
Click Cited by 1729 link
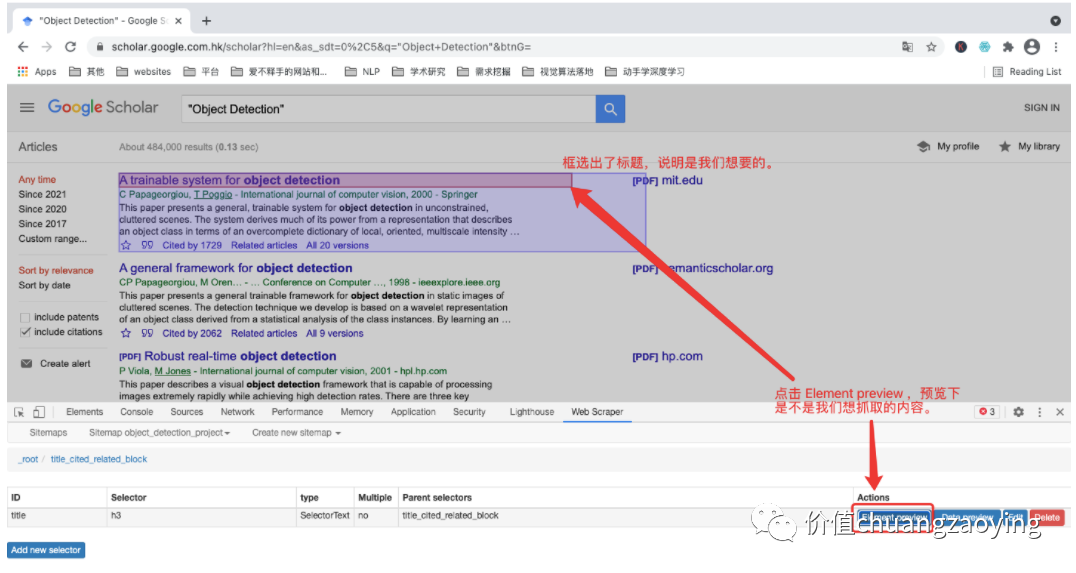(x=192, y=245)
